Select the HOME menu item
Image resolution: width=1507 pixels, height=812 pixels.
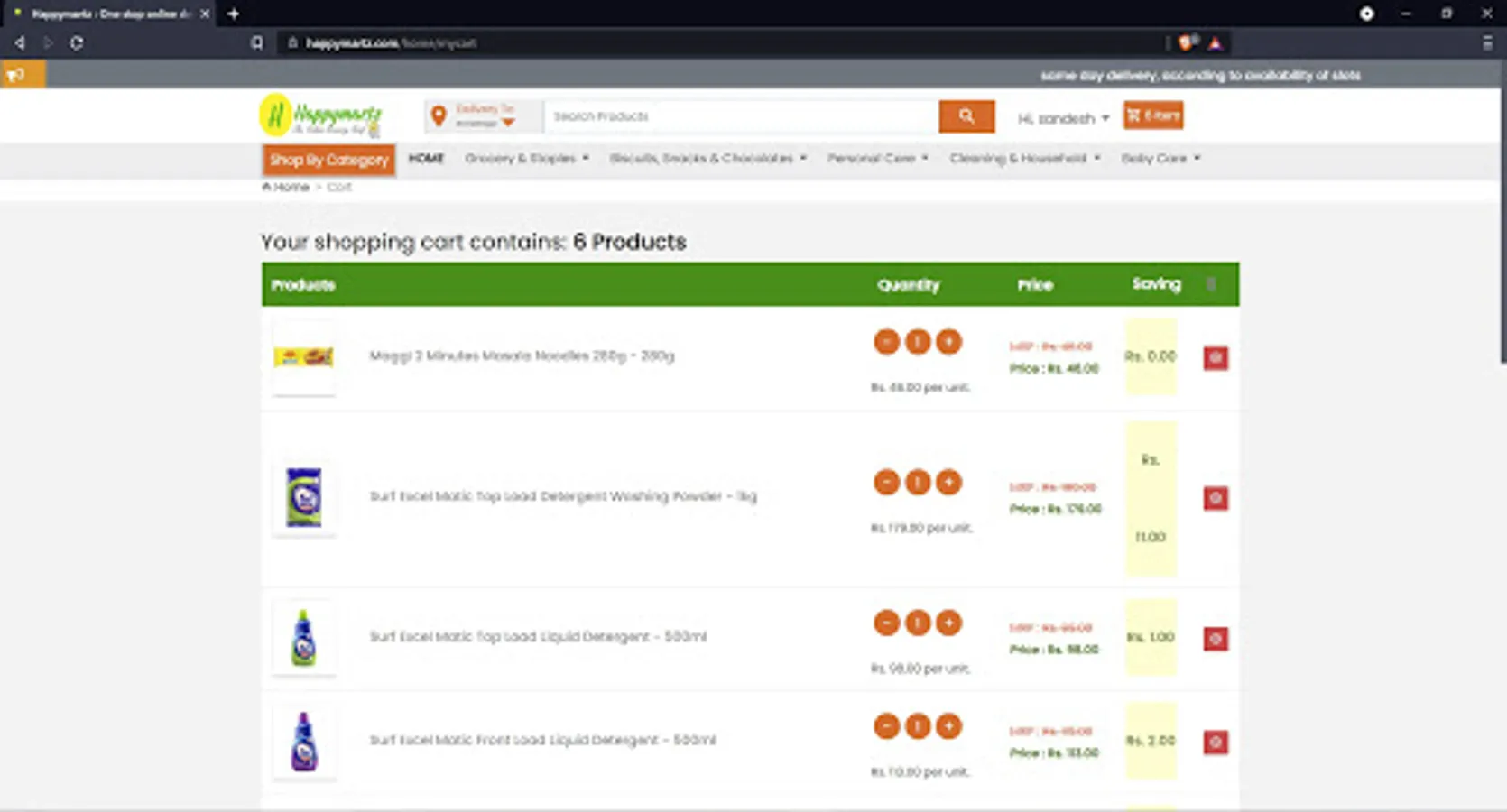point(426,158)
